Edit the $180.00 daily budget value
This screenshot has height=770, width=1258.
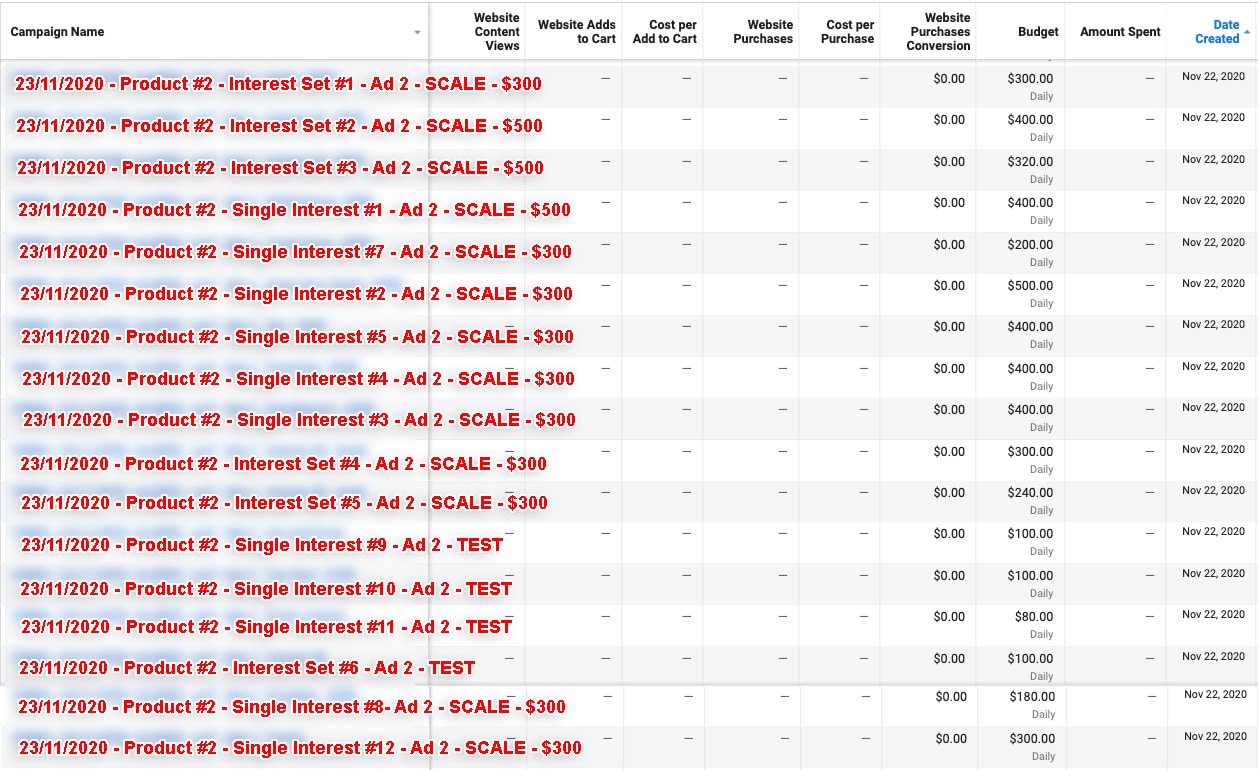tap(1032, 697)
